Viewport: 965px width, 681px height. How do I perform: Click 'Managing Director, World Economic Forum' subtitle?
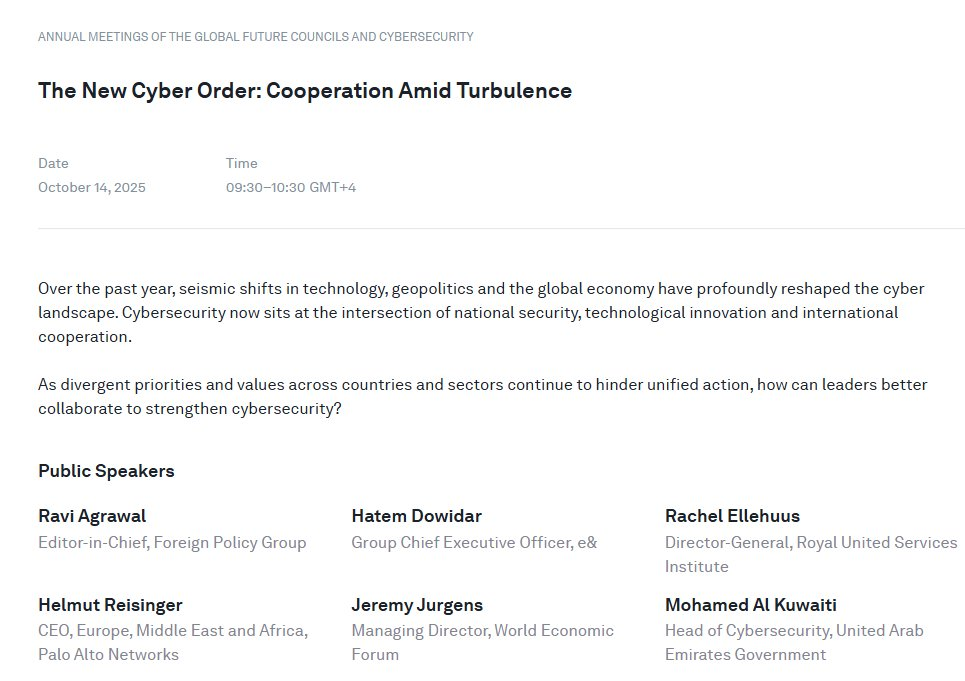pos(482,643)
